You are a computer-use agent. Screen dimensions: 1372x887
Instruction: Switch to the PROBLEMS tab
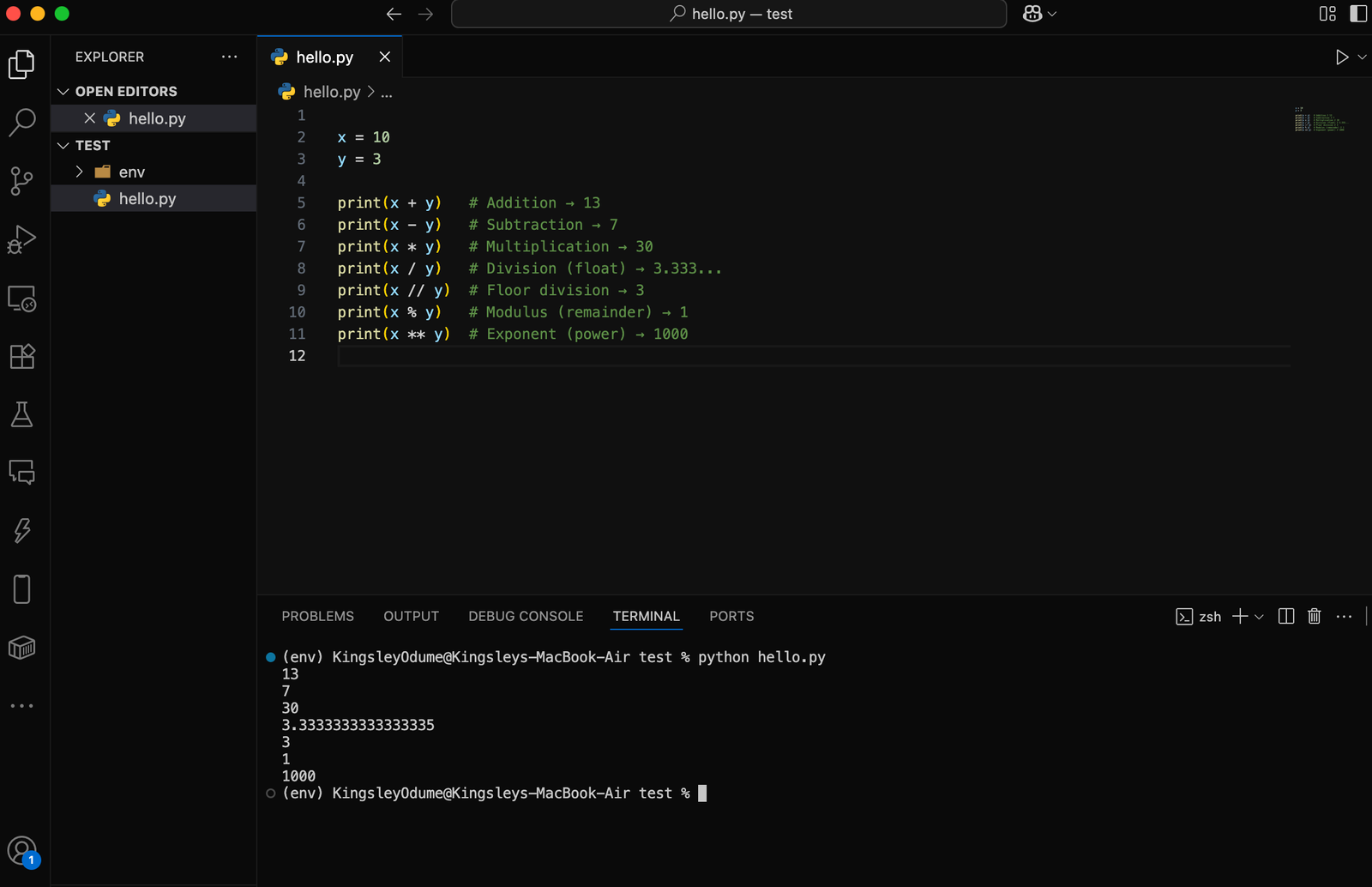click(317, 616)
